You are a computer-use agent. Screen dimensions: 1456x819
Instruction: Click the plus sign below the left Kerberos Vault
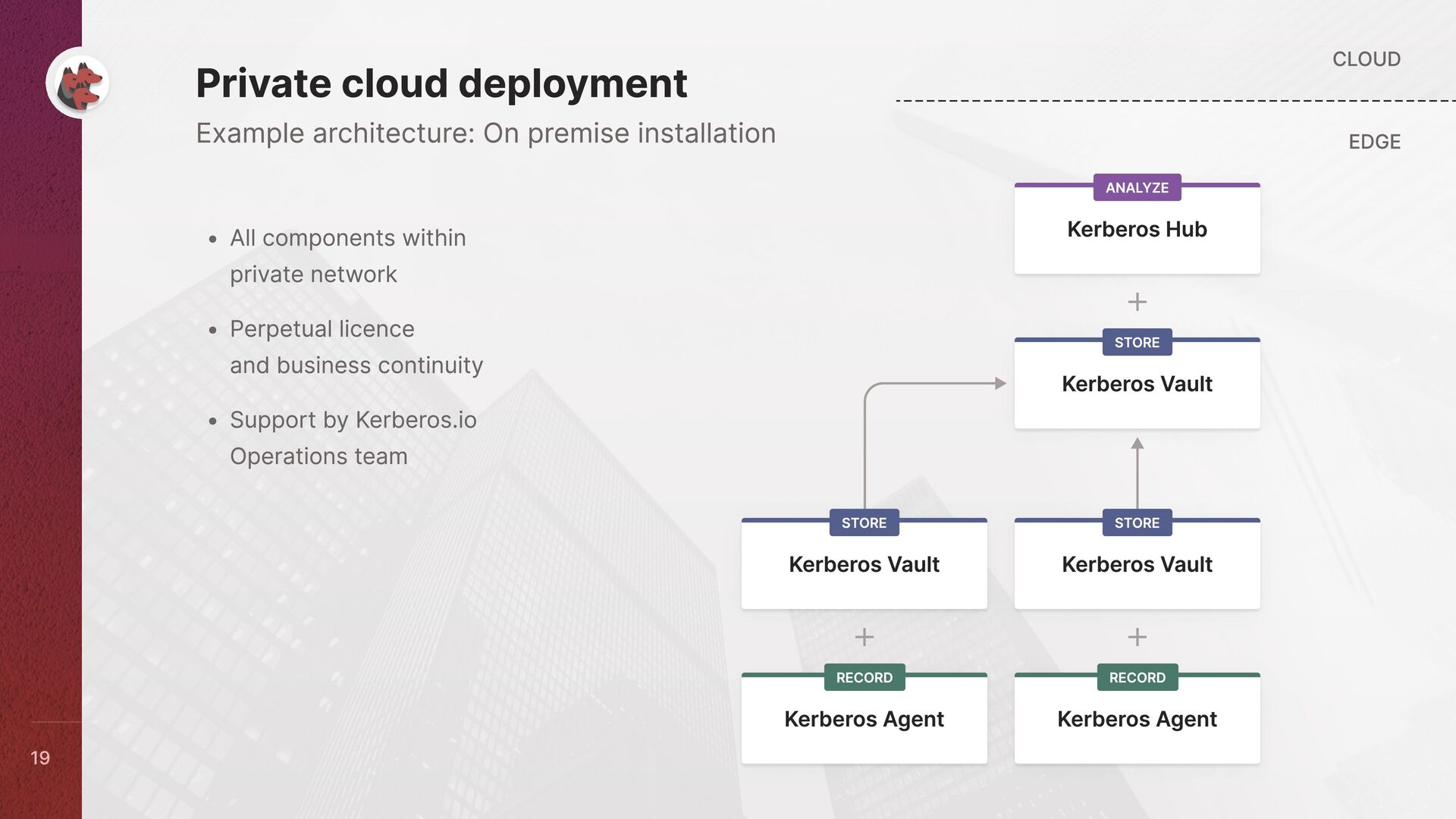(864, 637)
